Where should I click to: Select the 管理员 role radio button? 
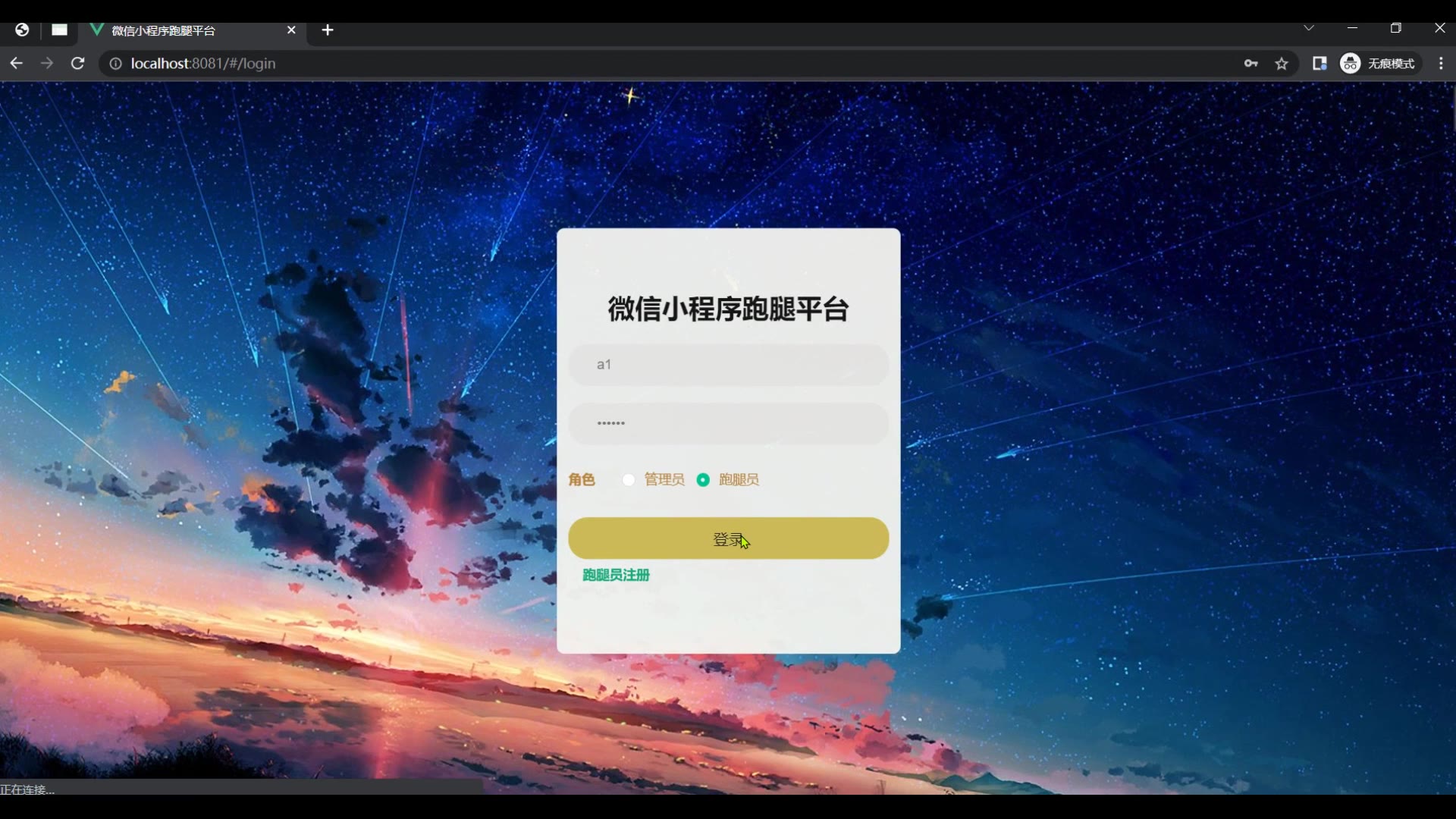[x=629, y=479]
